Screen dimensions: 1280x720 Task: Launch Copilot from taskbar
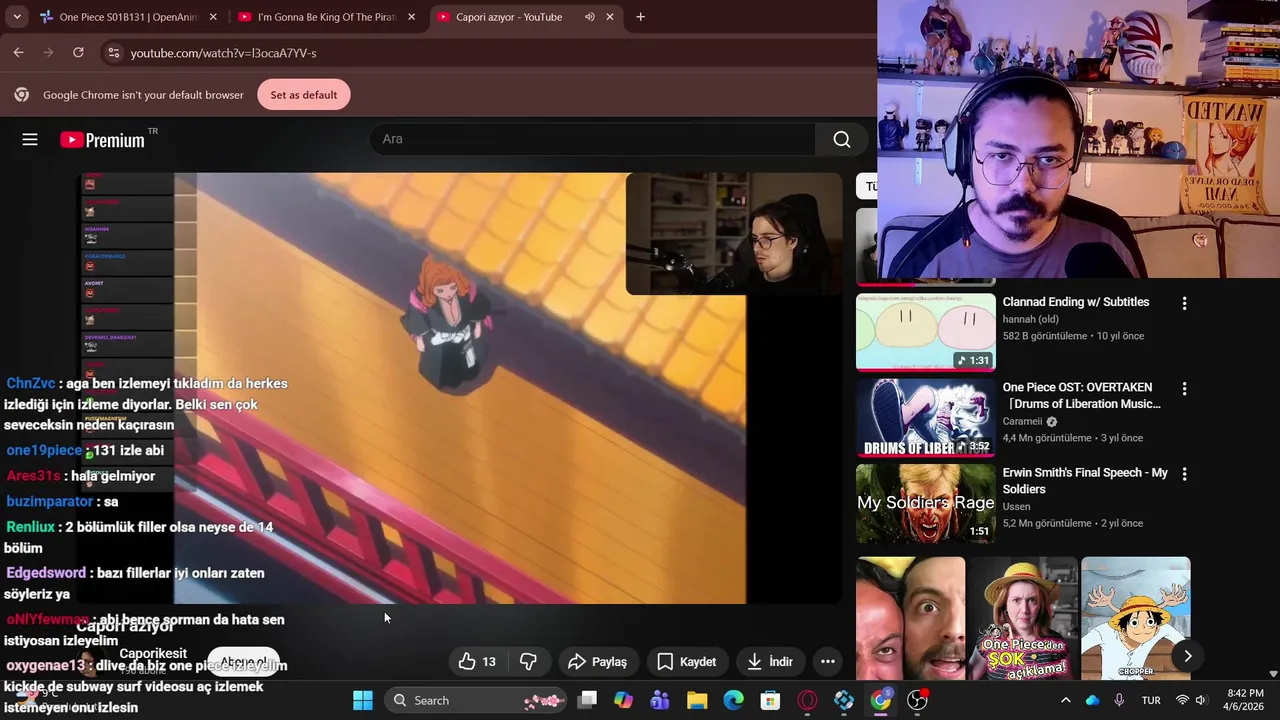[x=623, y=700]
